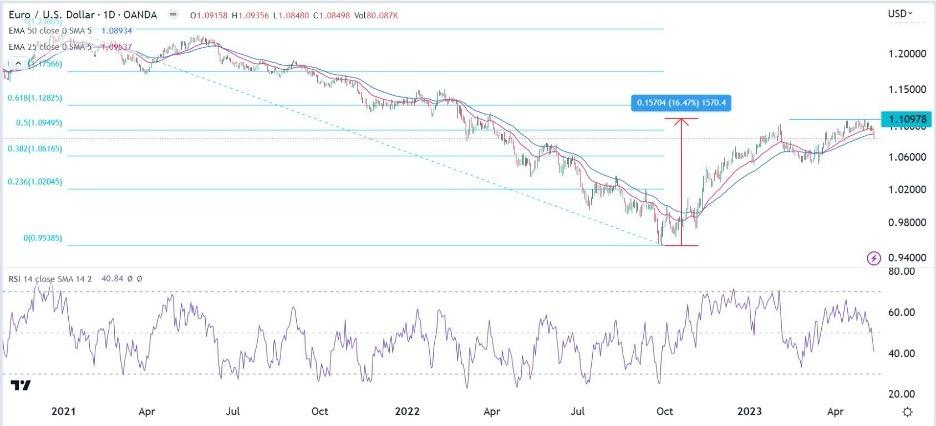
Task: Select the red price range measurement arrow
Action: coord(682,182)
